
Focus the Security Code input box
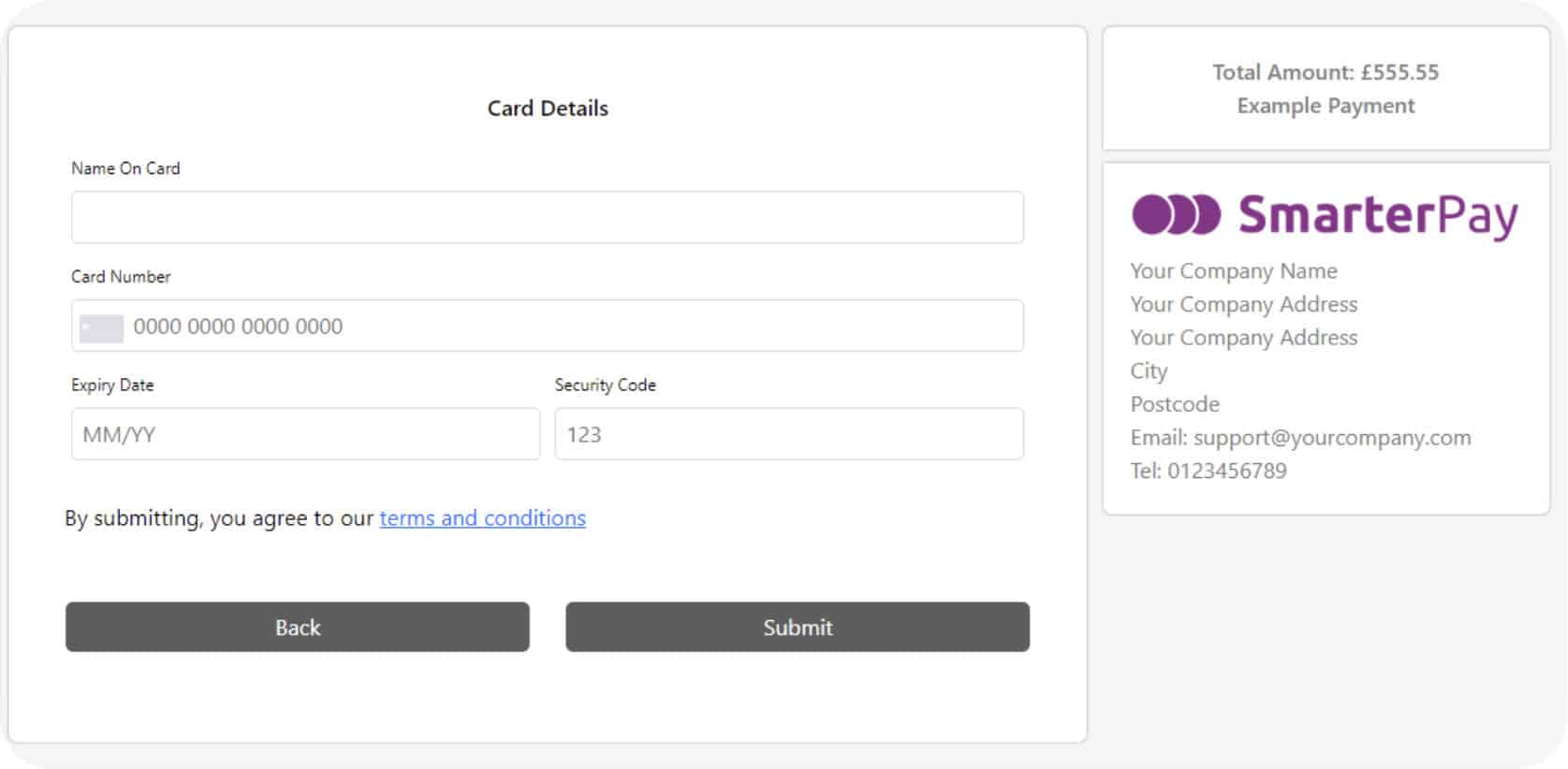788,434
